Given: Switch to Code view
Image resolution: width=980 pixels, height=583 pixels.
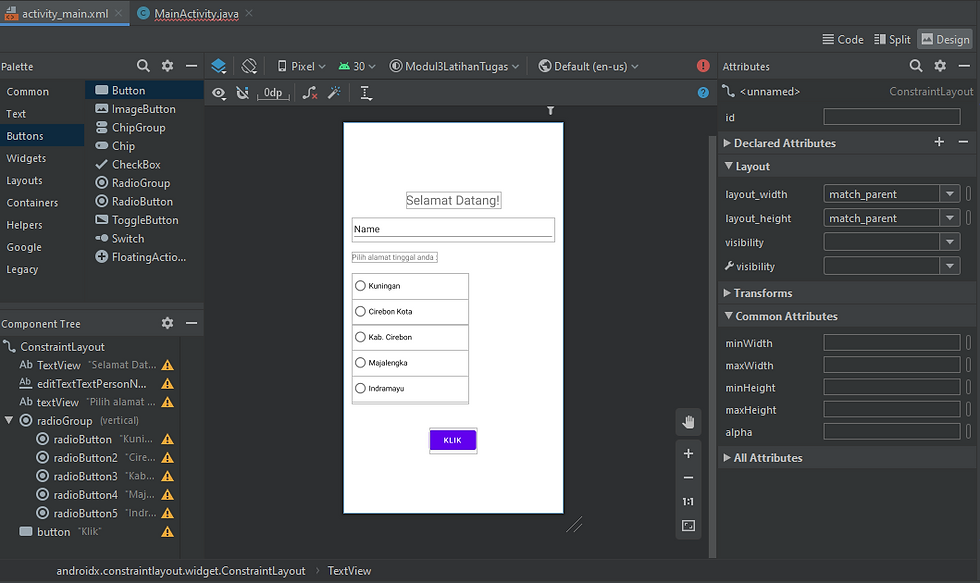Looking at the screenshot, I should click(x=842, y=39).
